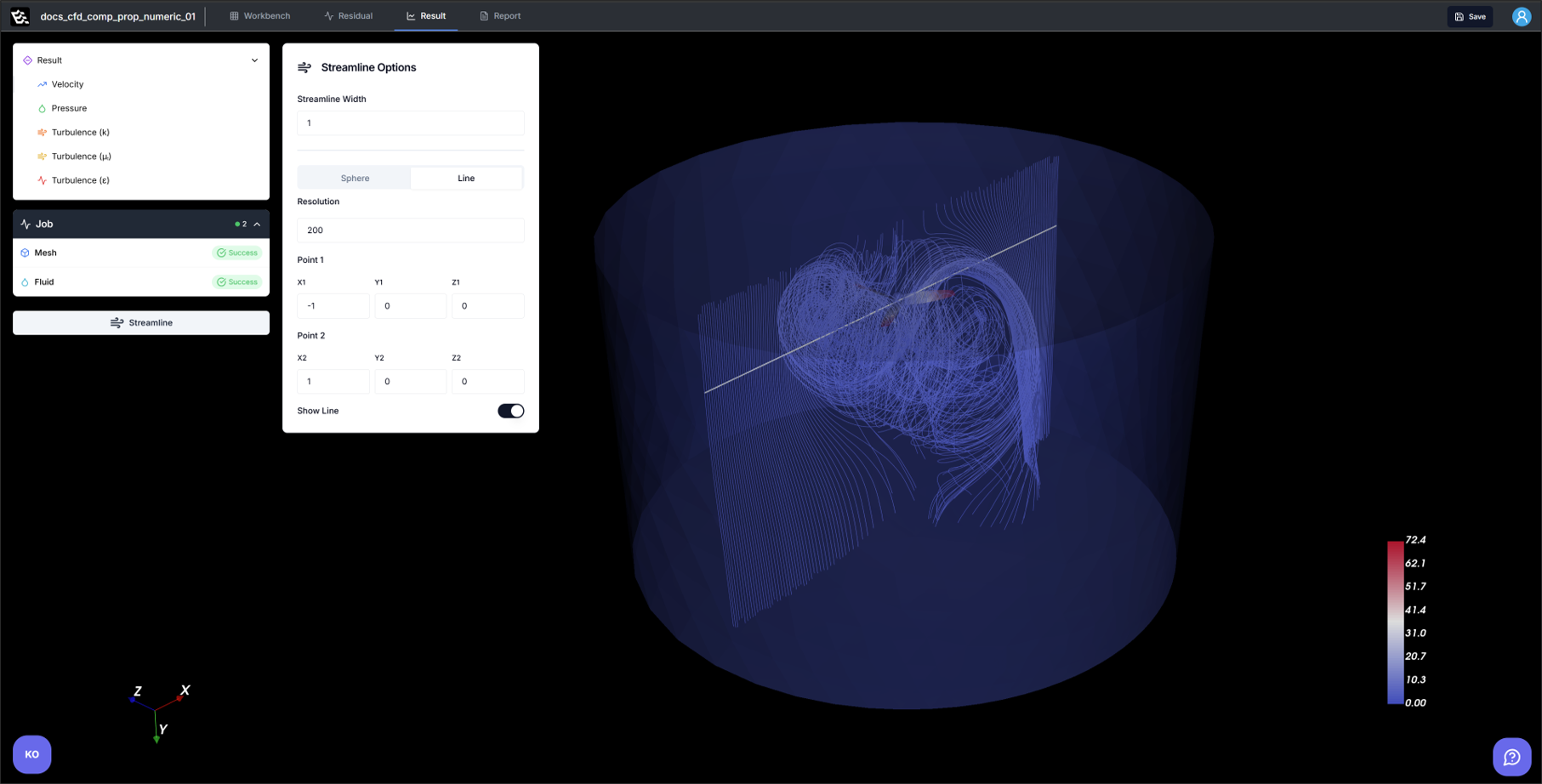
Task: Click the Pressure result icon
Action: [42, 109]
